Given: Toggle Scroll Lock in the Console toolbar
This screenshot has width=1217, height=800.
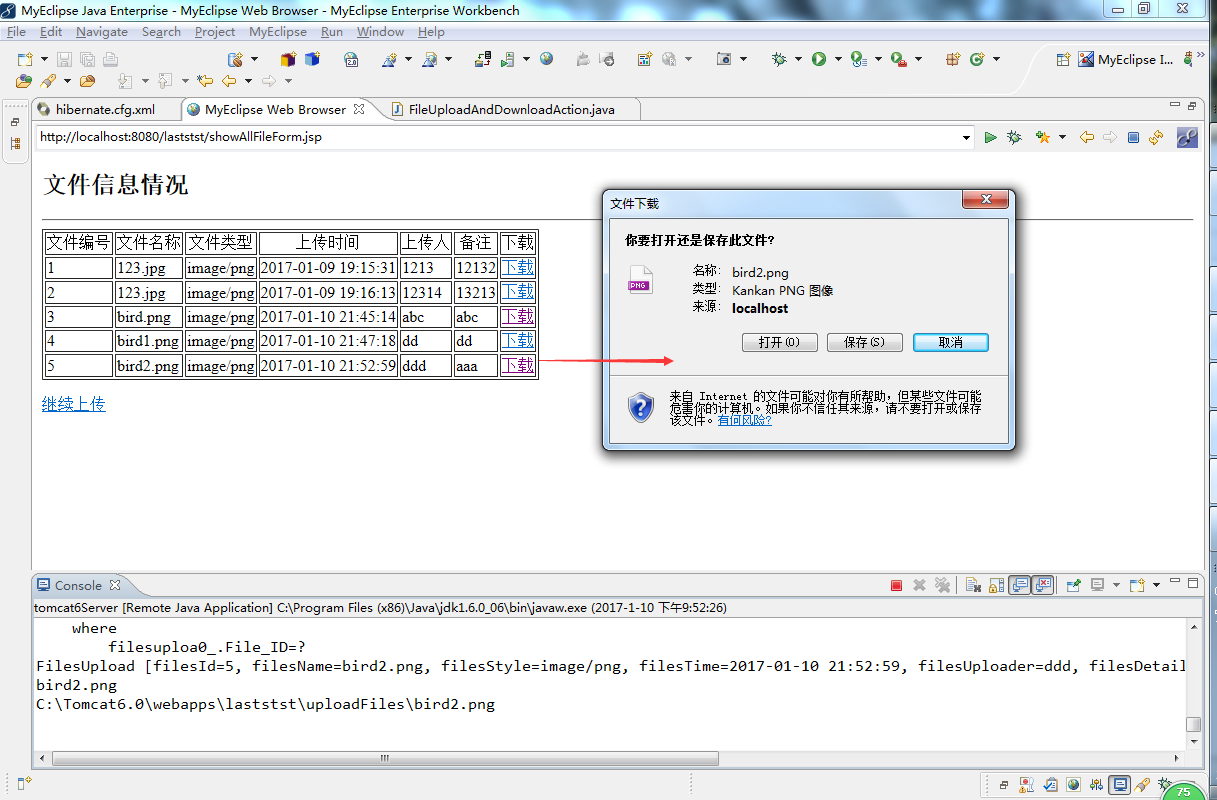Looking at the screenshot, I should 995,585.
